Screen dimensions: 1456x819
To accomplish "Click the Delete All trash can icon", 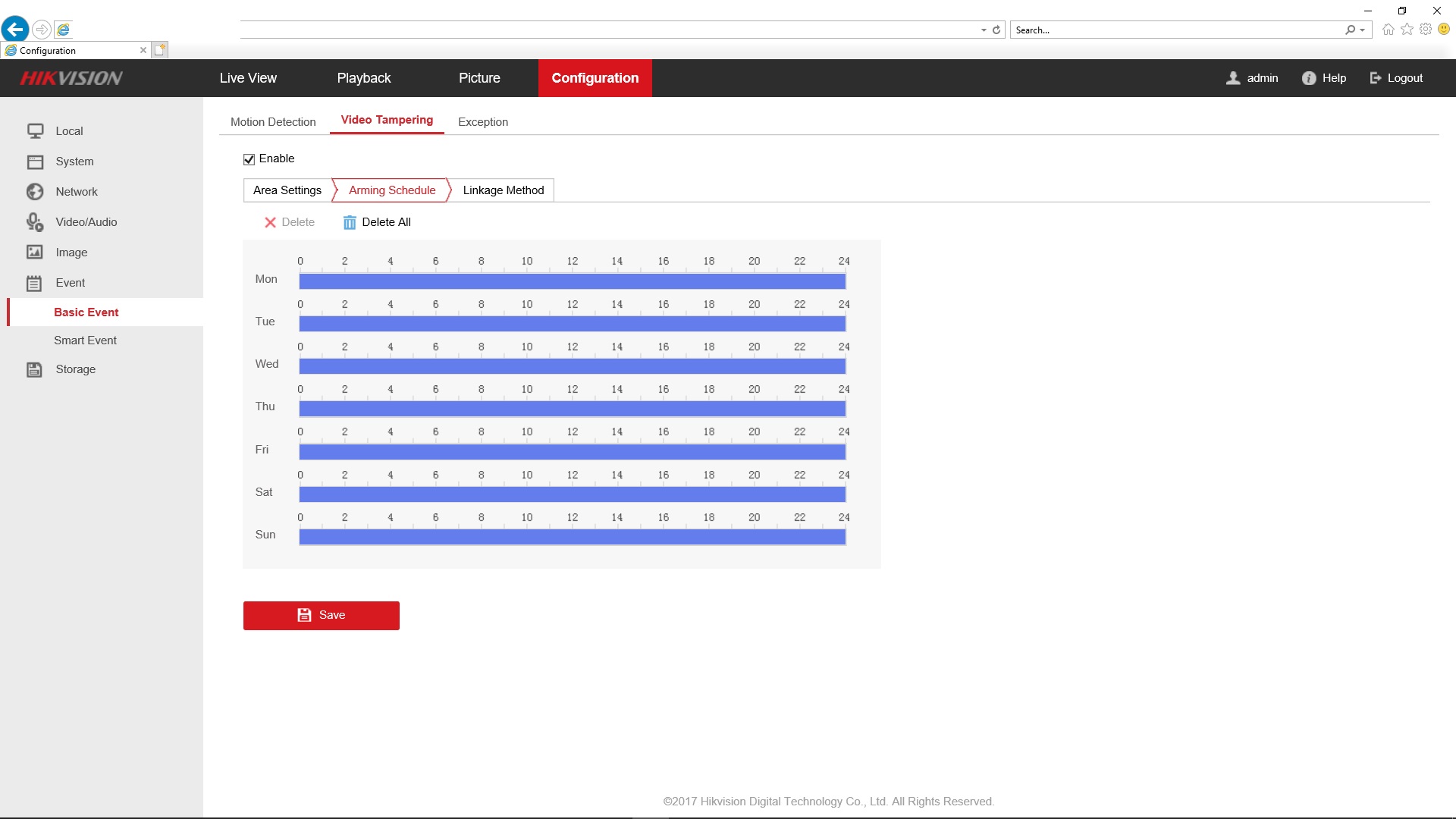I will pos(350,222).
